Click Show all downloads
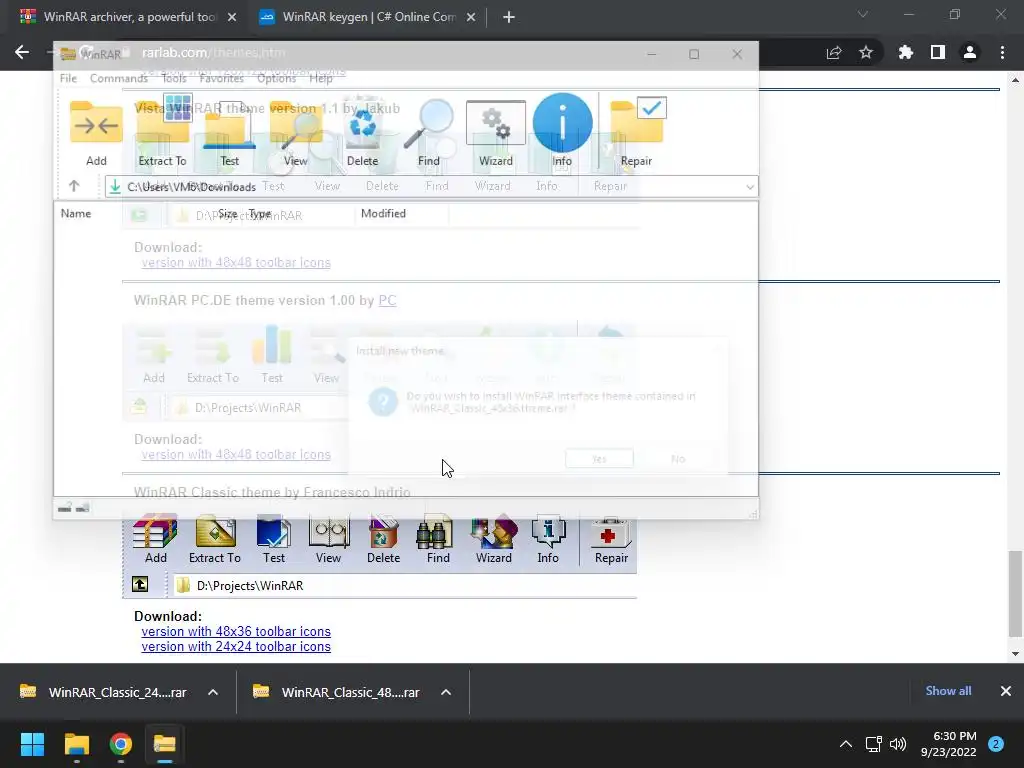Screen dimensions: 1024x768 click(x=948, y=691)
